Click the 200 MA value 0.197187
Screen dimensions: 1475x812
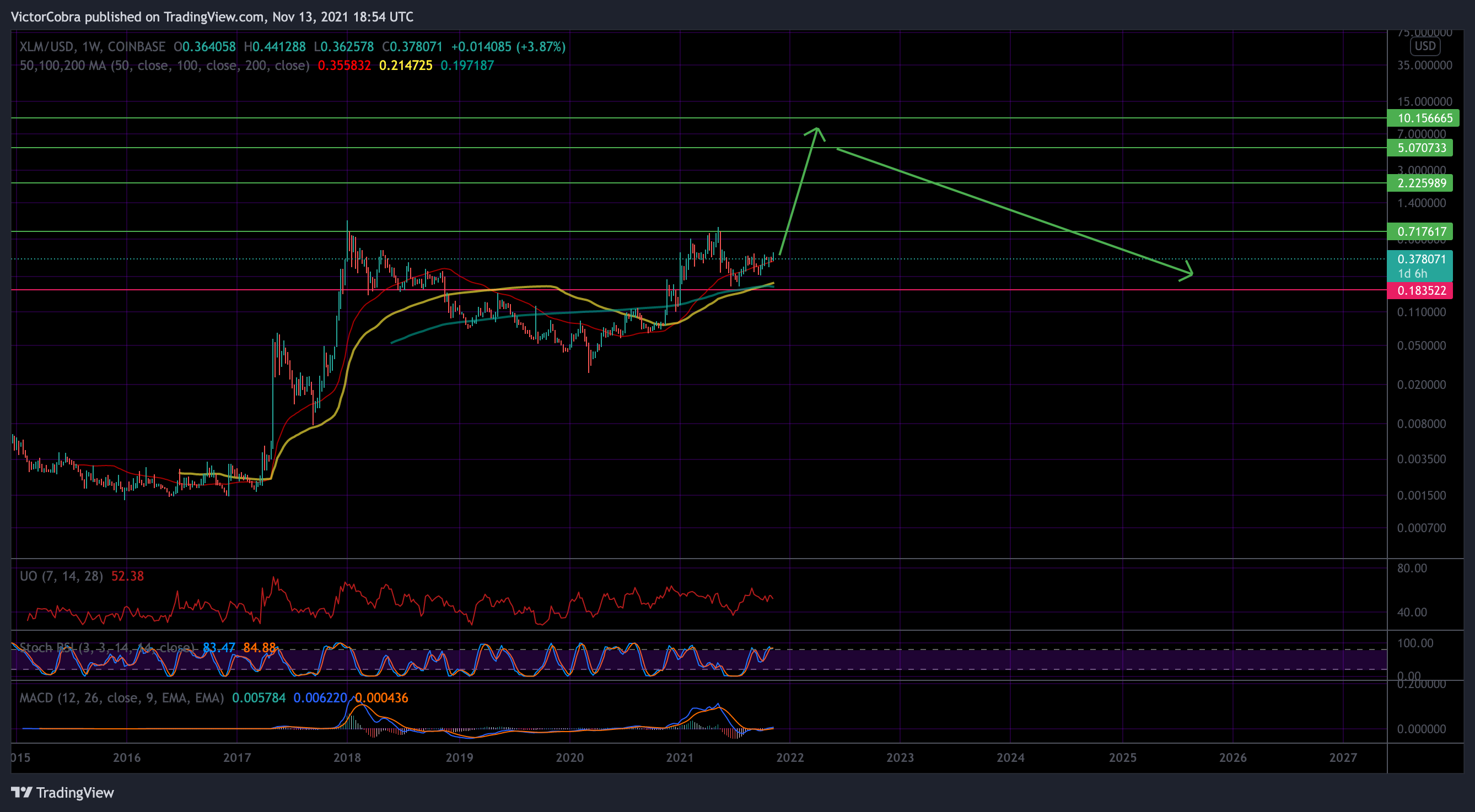pos(467,65)
